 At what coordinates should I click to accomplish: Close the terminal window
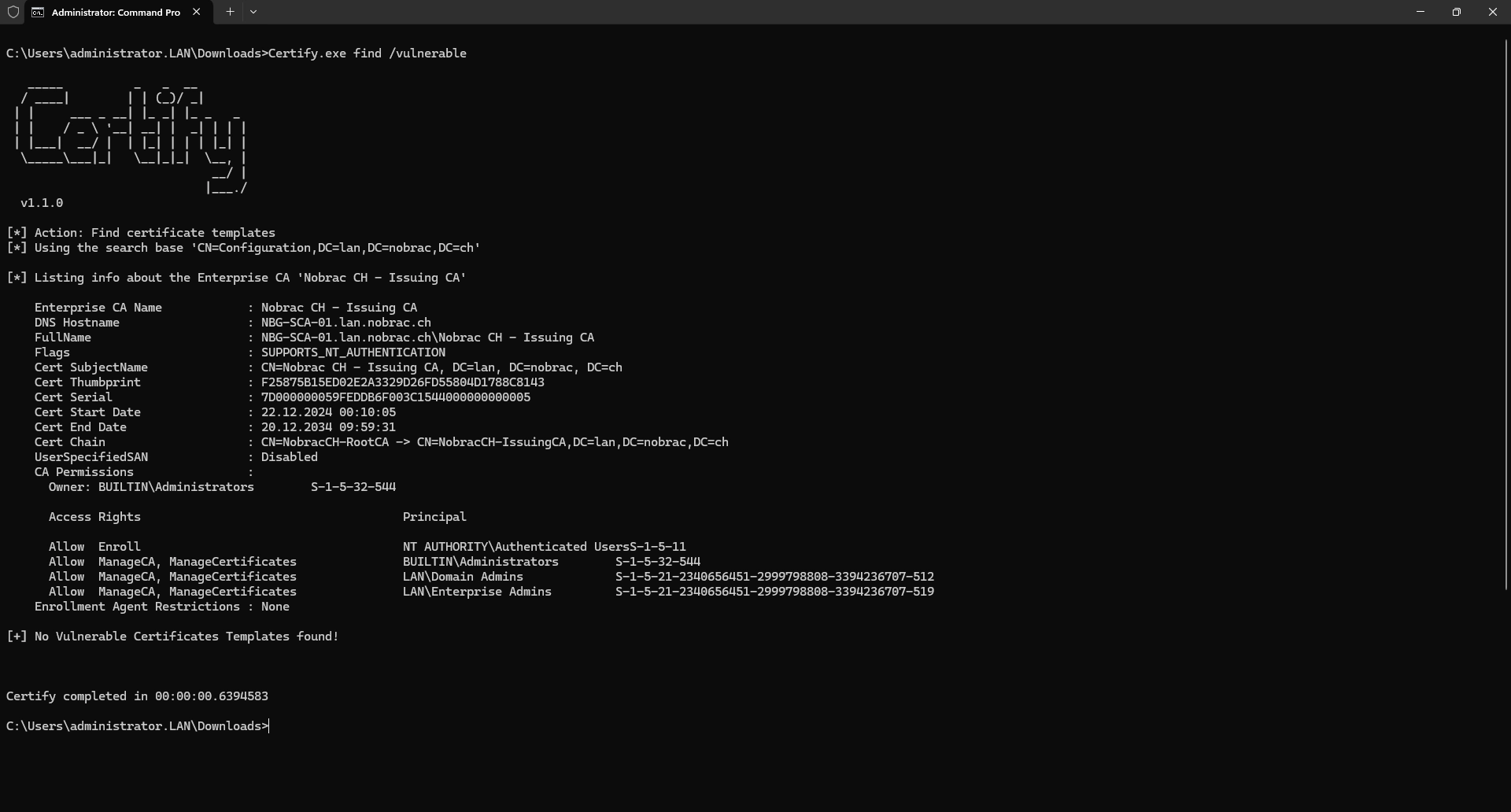tap(1493, 12)
